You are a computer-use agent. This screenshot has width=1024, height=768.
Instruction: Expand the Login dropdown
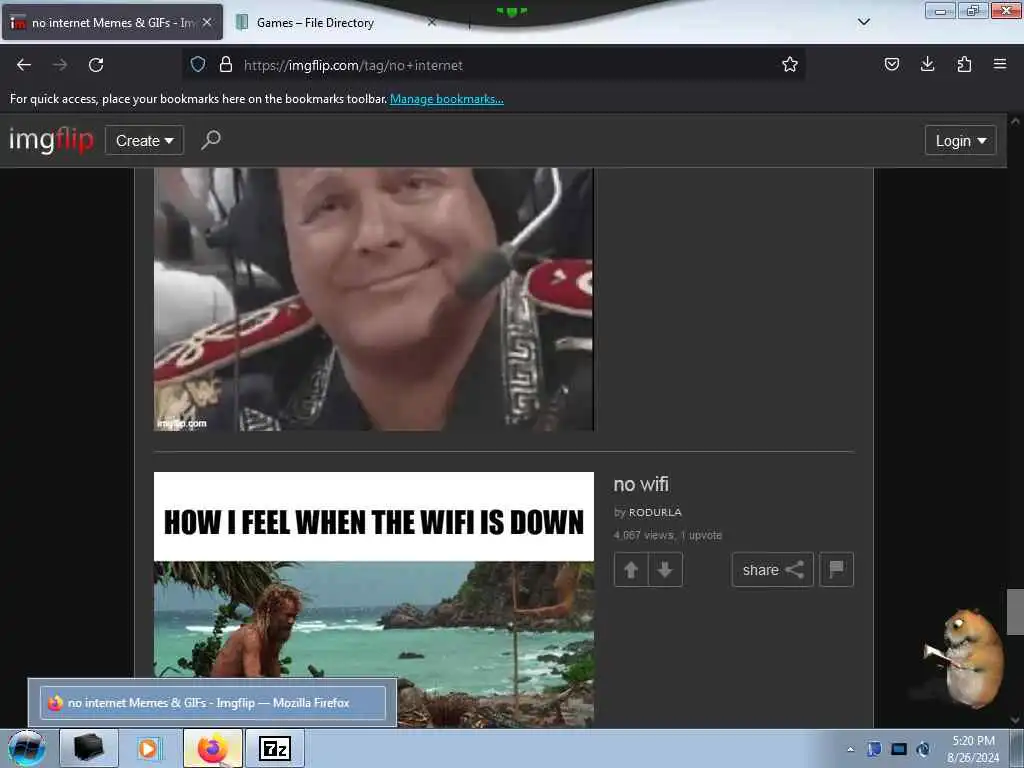[961, 140]
